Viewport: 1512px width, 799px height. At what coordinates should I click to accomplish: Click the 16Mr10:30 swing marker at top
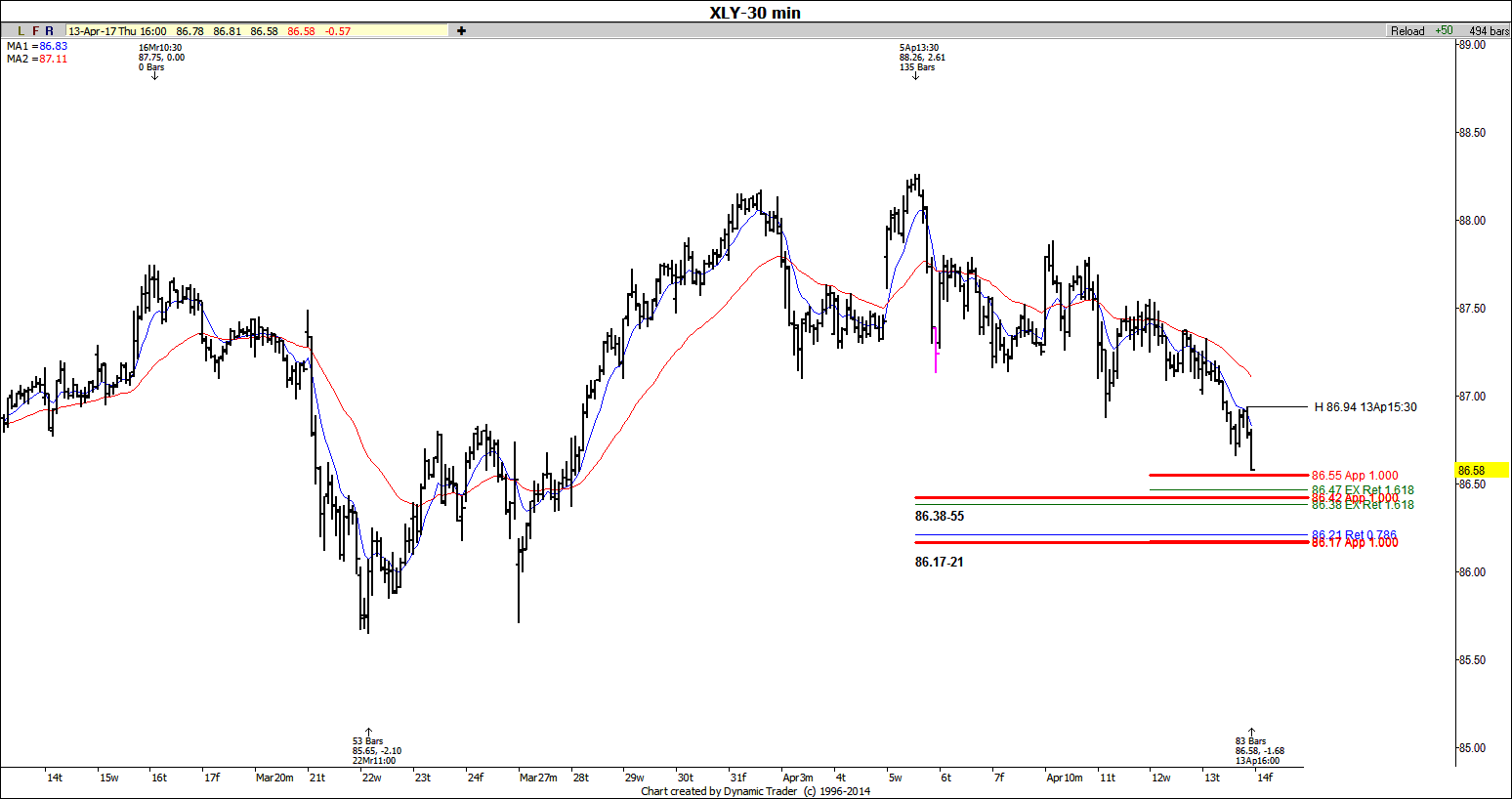click(x=160, y=58)
